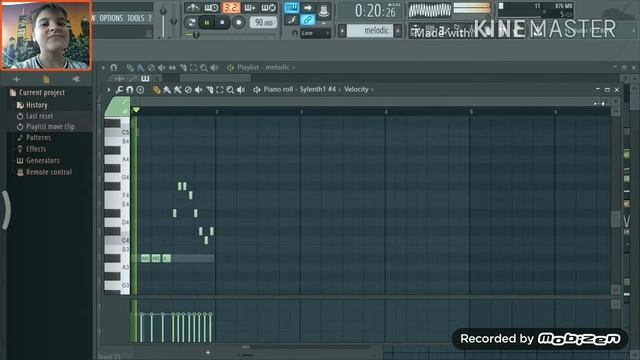Pause playback with the play/pause button
Screen dimensions: 640x360
point(207,22)
